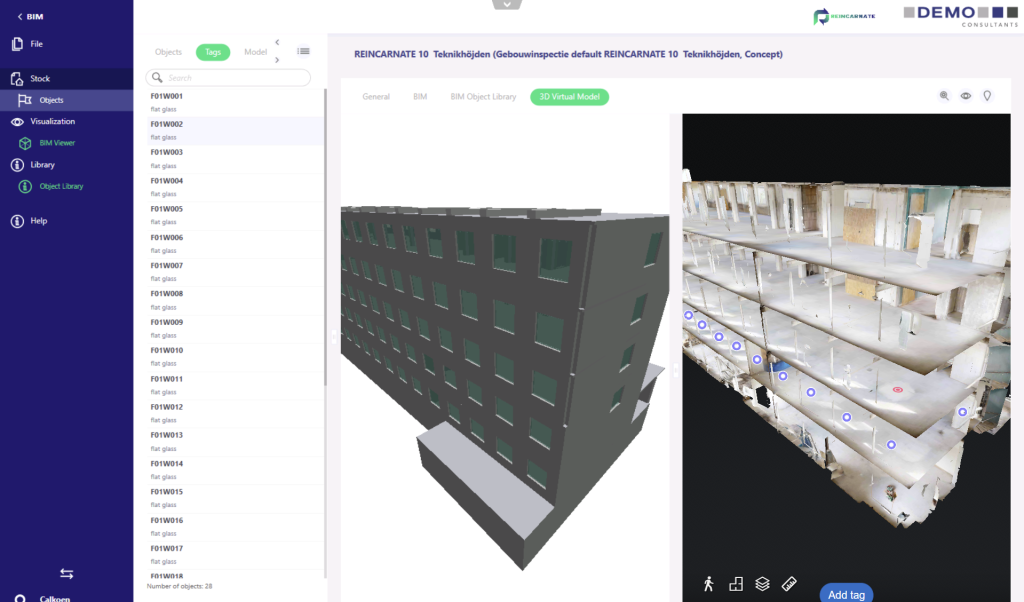Go back using the BIM chevron header

coord(30,16)
